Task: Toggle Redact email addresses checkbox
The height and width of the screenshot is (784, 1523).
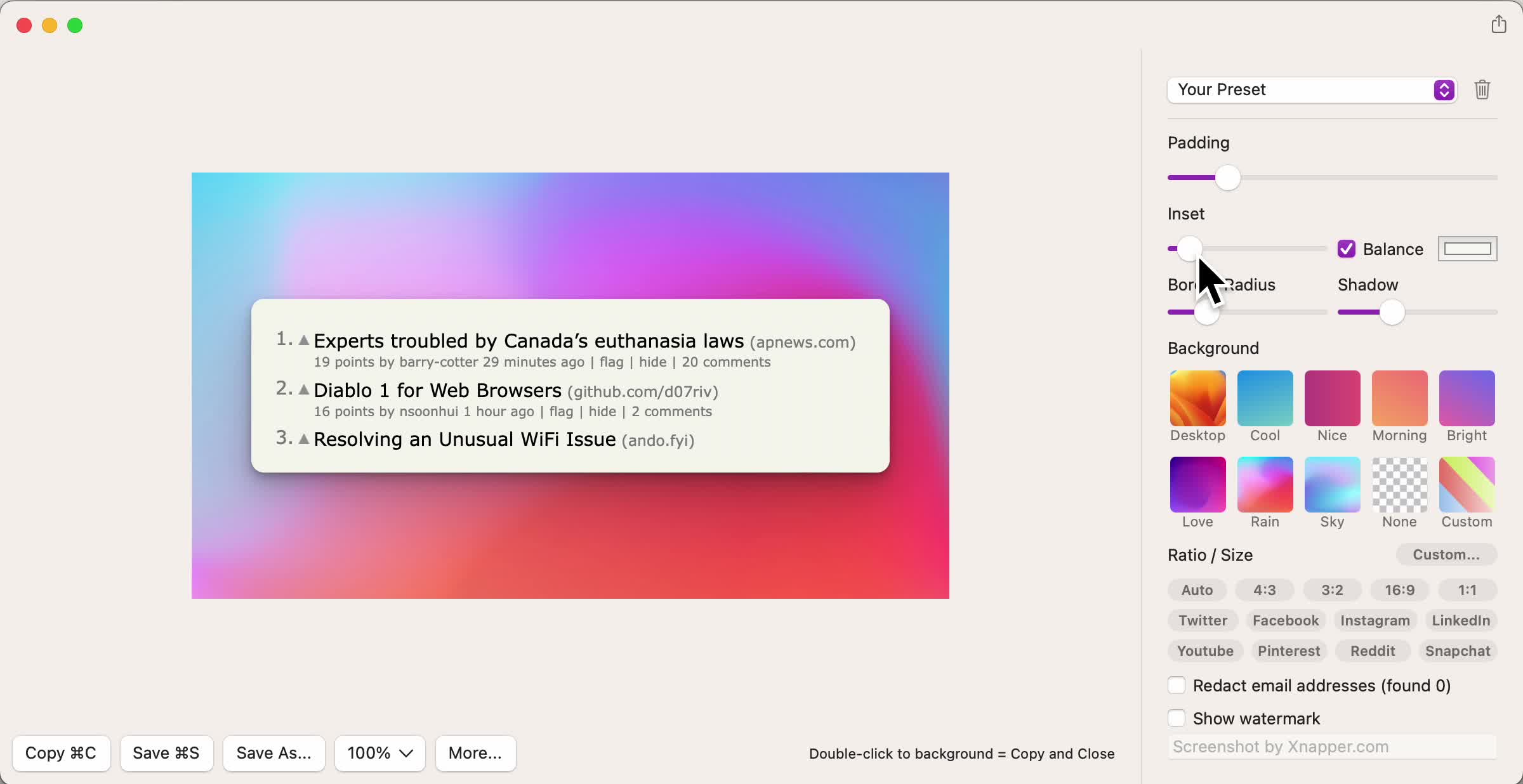Action: point(1177,685)
